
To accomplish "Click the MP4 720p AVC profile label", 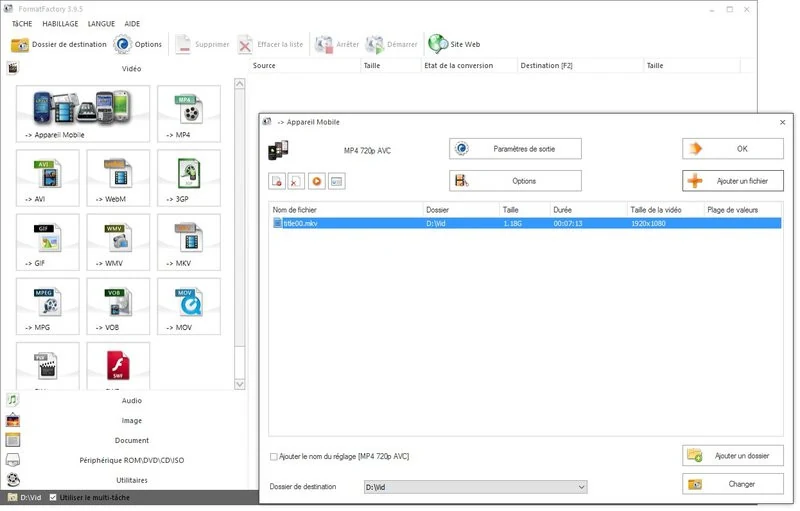I will click(367, 151).
